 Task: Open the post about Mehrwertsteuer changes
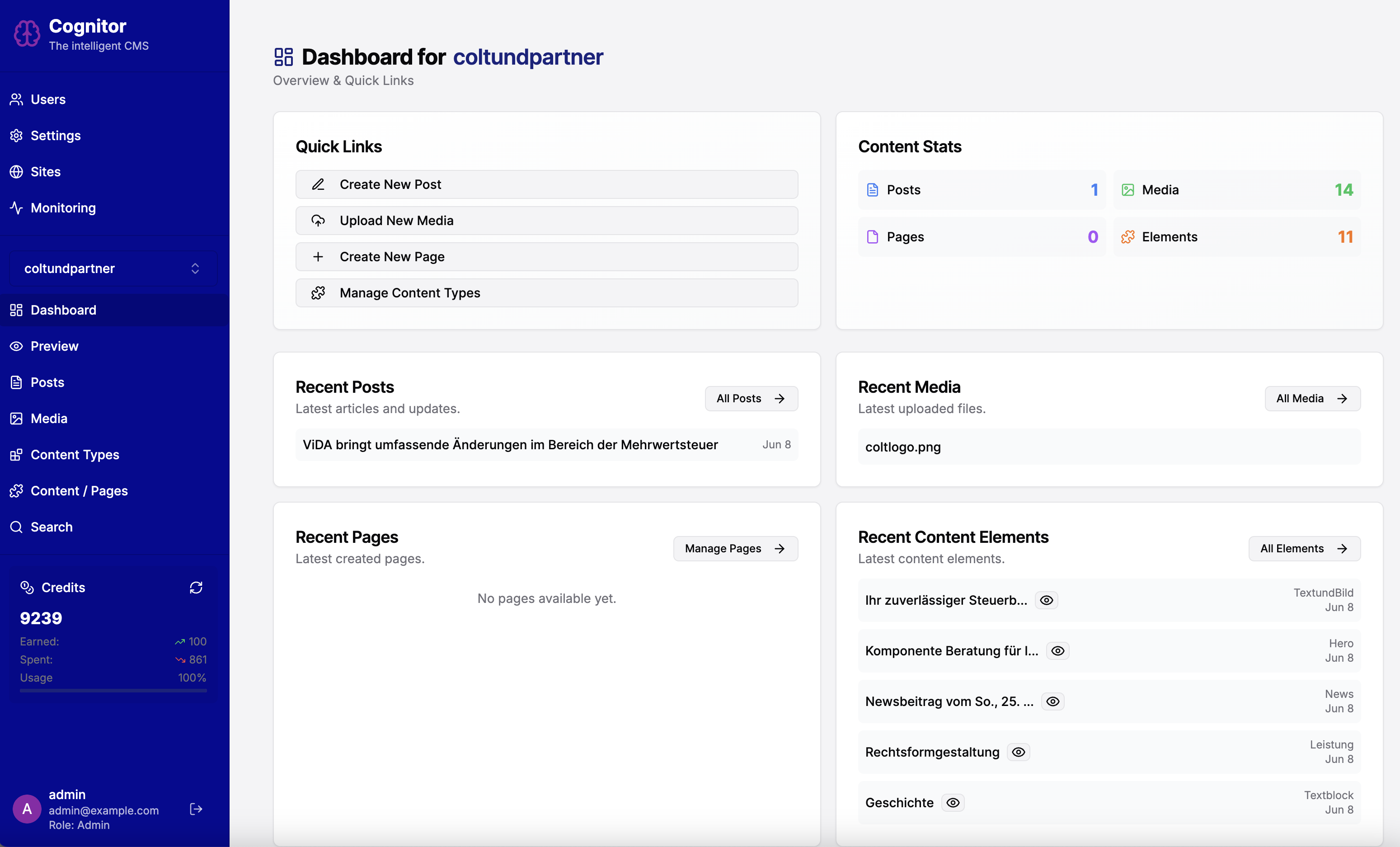pyautogui.click(x=510, y=445)
